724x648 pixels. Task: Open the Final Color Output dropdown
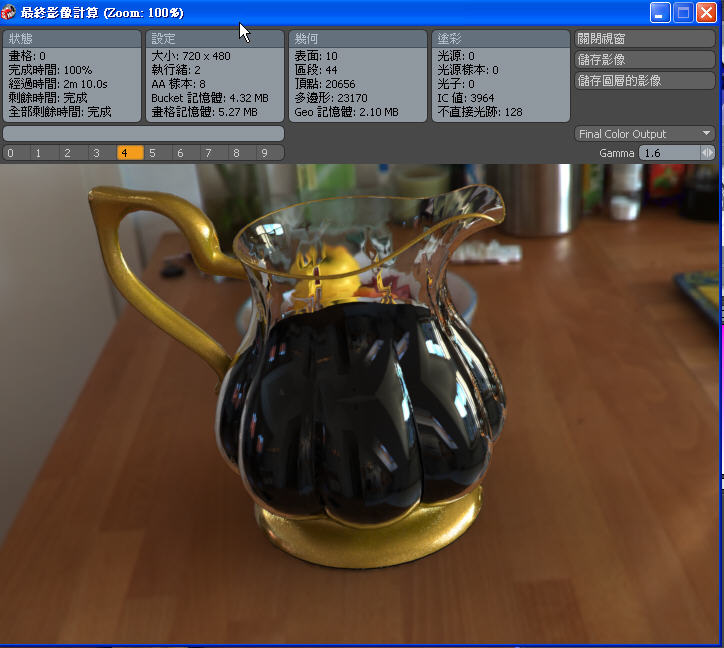click(645, 134)
